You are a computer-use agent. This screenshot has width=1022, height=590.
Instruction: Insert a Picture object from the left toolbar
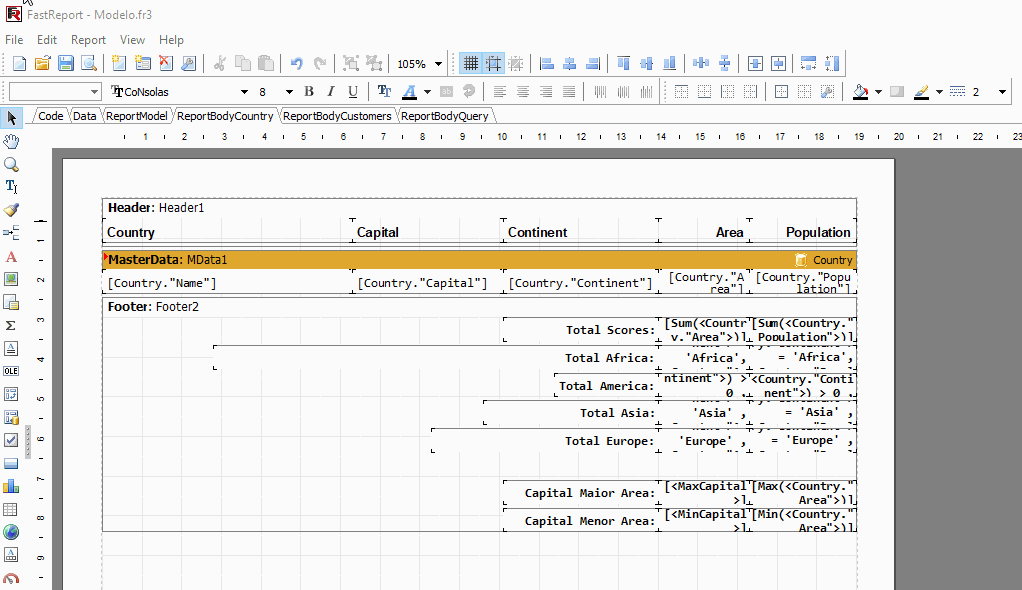pyautogui.click(x=11, y=280)
